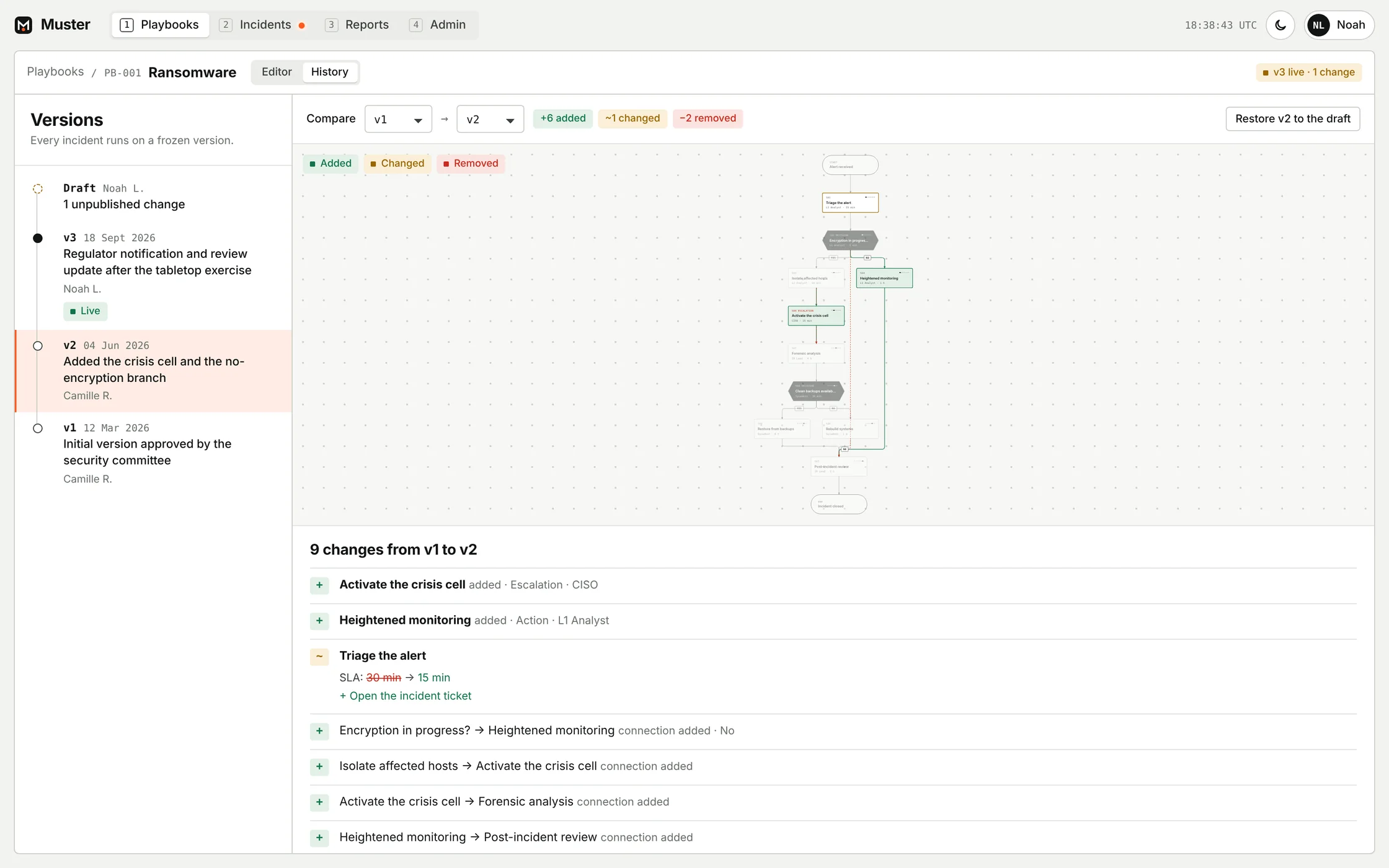Select the Restore from backups diagram node
This screenshot has width=1389, height=868.
point(782,429)
